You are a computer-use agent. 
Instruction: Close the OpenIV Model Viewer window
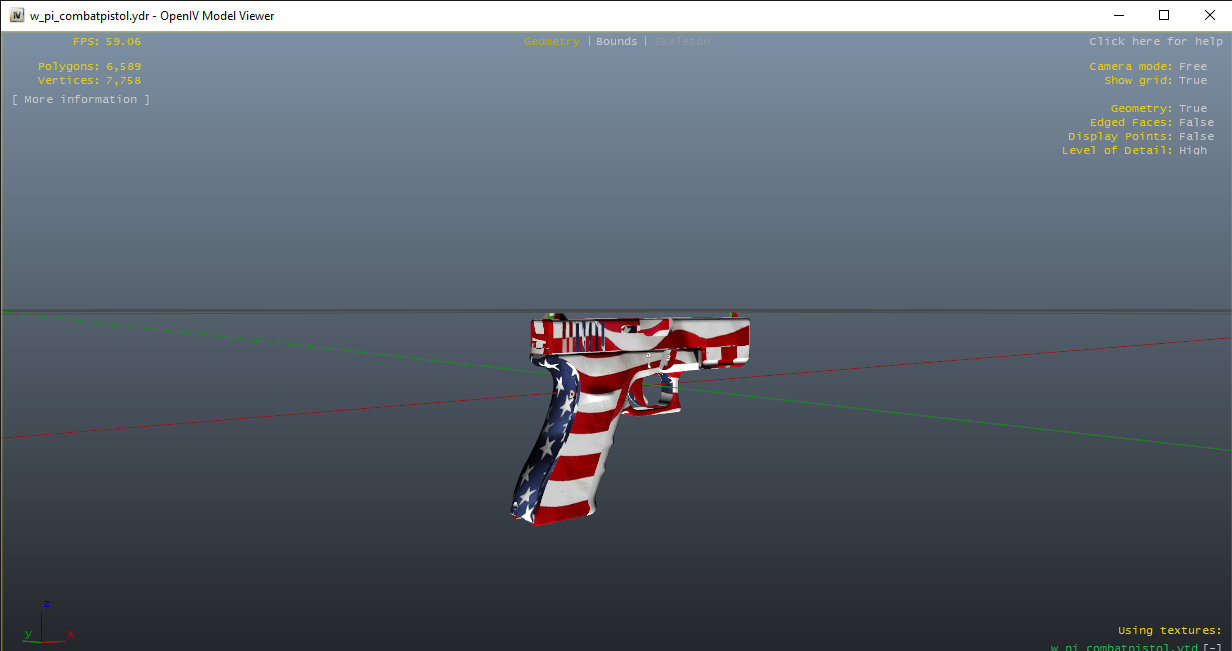pos(1209,15)
